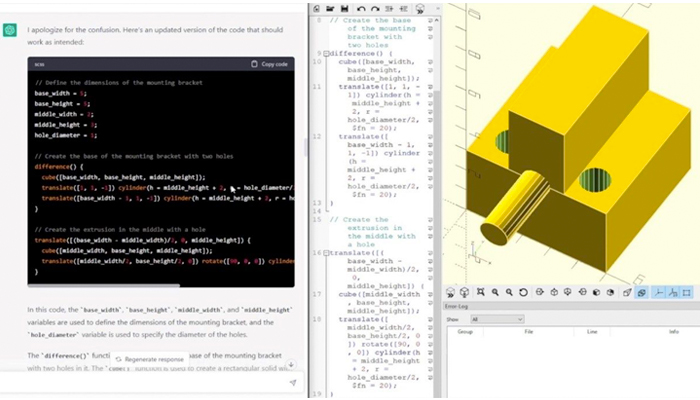Click the Info column header
Screen dimensions: 700x400
coord(674,332)
